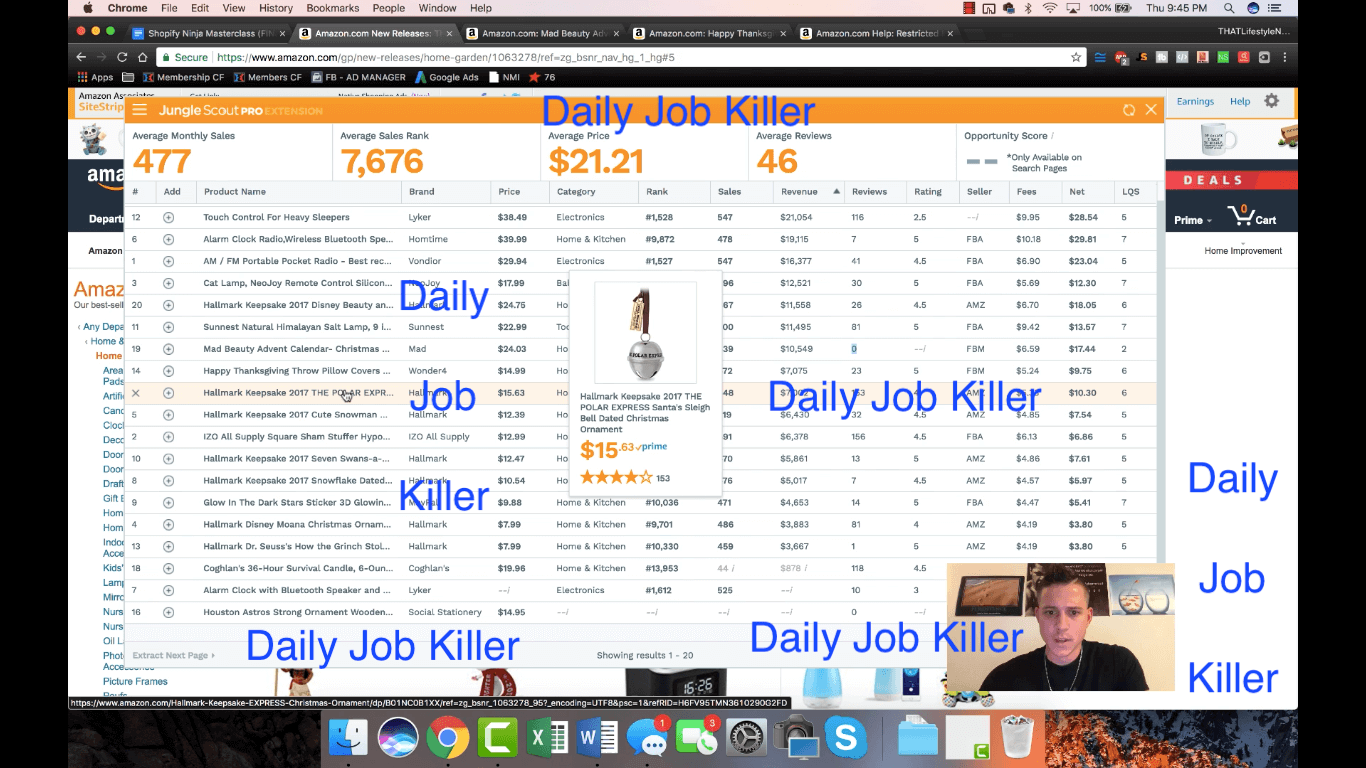Add 'Touch Control For Heavy Sleepers' to tracker
This screenshot has height=768, width=1366.
pyautogui.click(x=168, y=217)
